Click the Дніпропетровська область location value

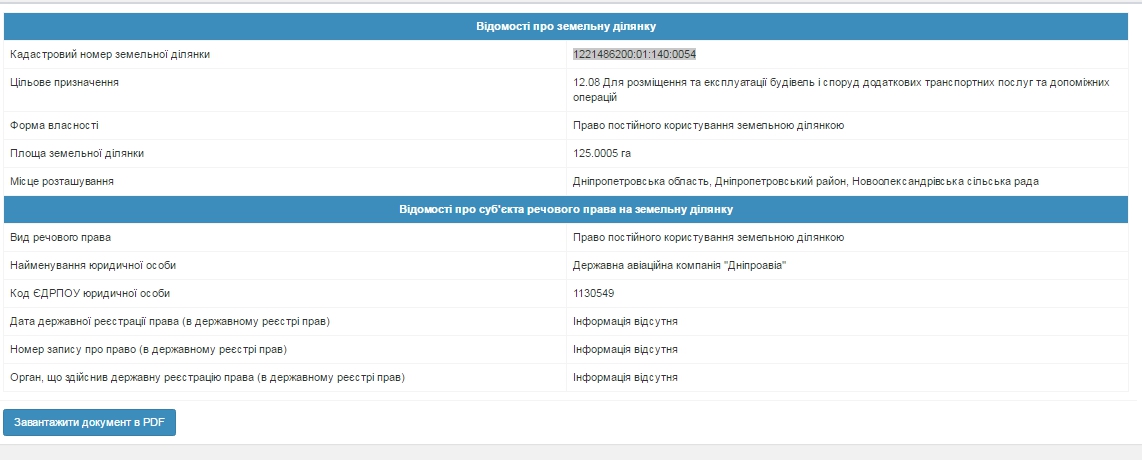(x=805, y=182)
